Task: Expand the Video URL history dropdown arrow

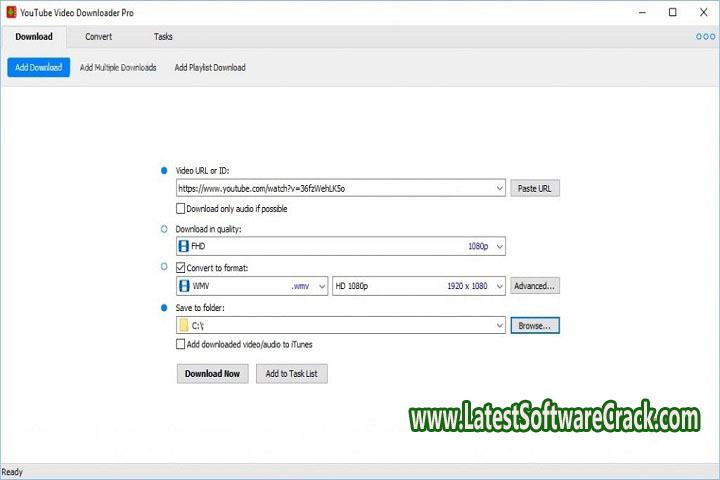Action: 499,188
